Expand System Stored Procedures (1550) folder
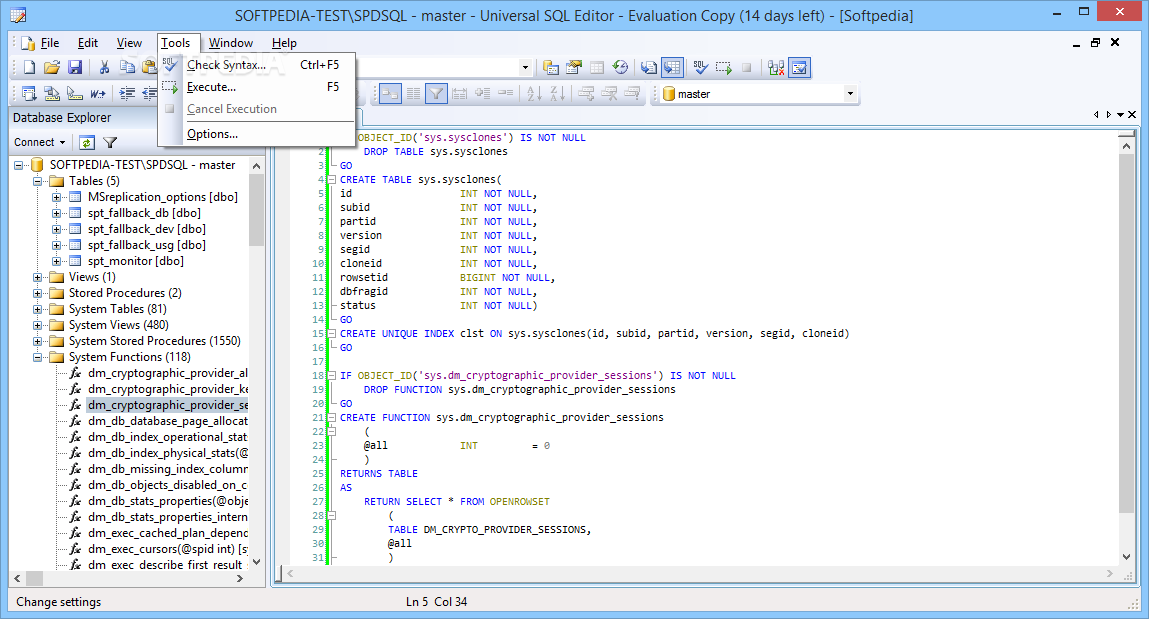1149x619 pixels. (x=37, y=341)
